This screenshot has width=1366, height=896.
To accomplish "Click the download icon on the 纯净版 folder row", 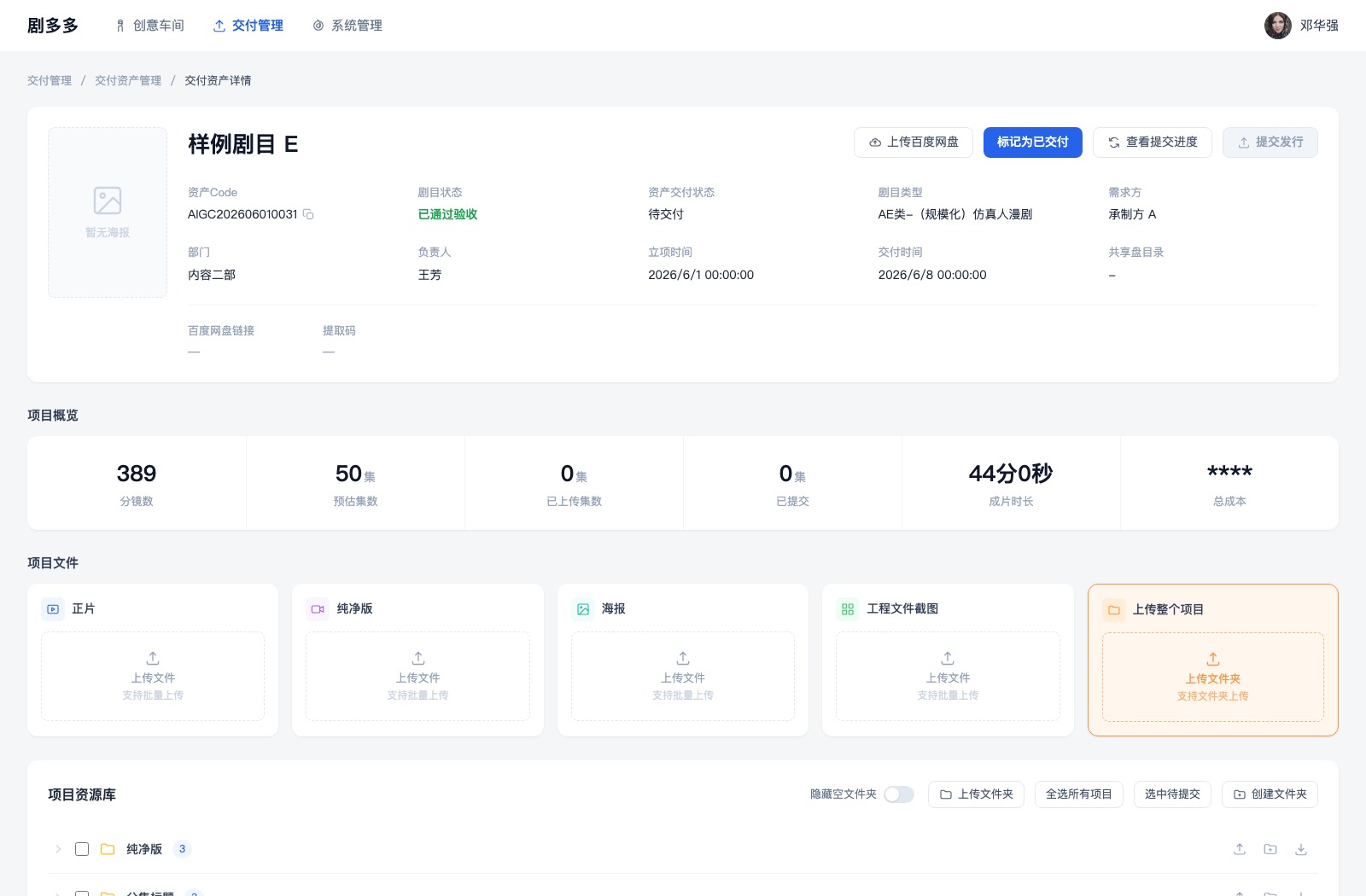I will [1301, 849].
